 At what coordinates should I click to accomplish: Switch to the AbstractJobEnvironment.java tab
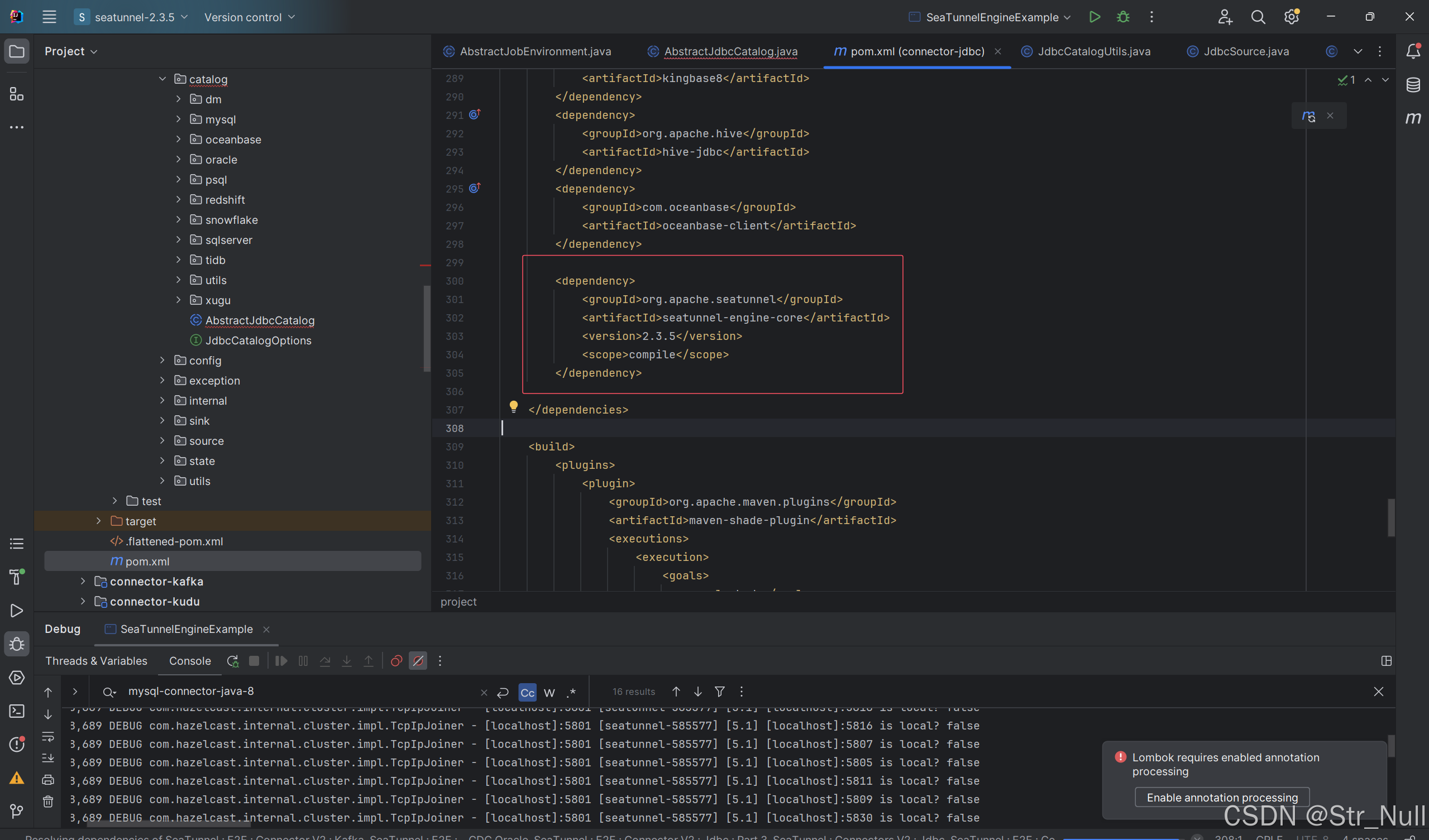click(527, 51)
